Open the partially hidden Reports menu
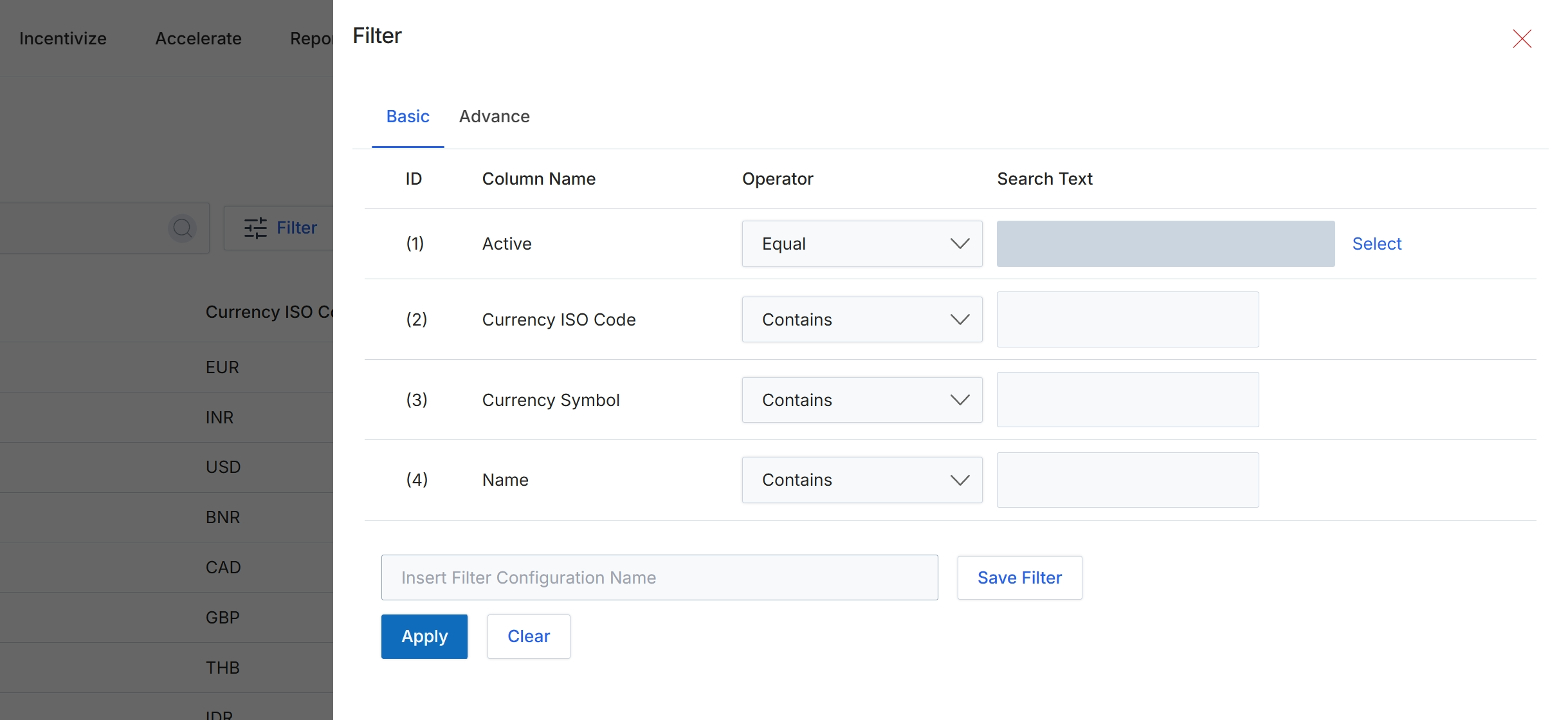Image resolution: width=1568 pixels, height=720 pixels. (x=311, y=39)
